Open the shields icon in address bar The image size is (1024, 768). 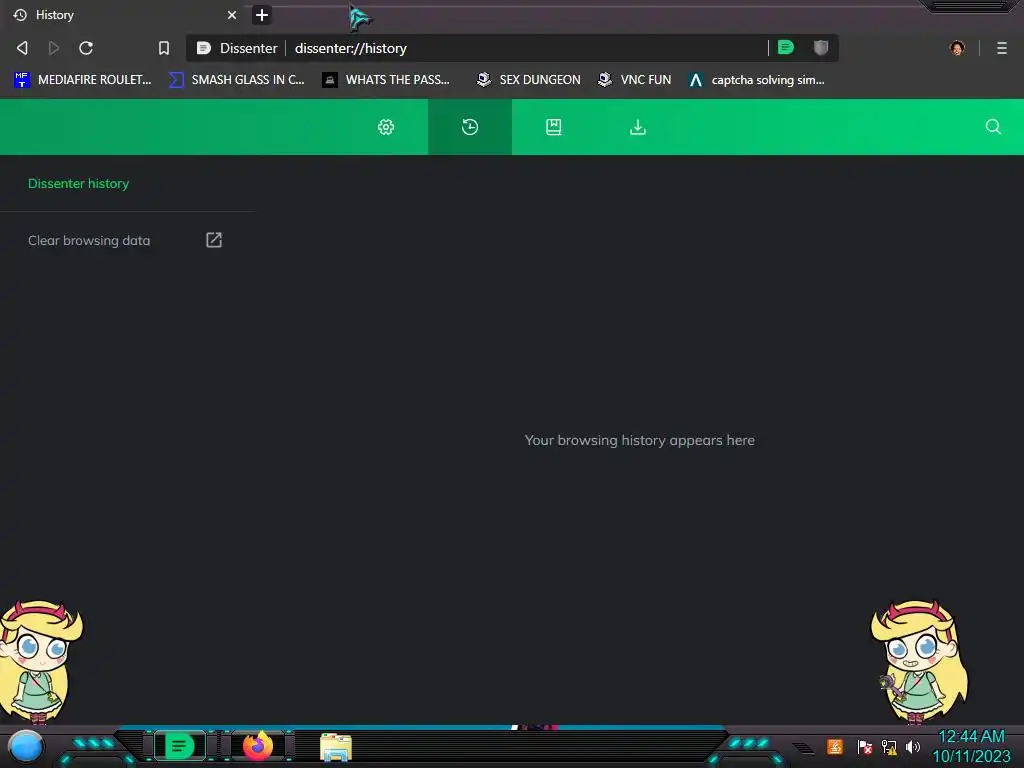tap(821, 47)
